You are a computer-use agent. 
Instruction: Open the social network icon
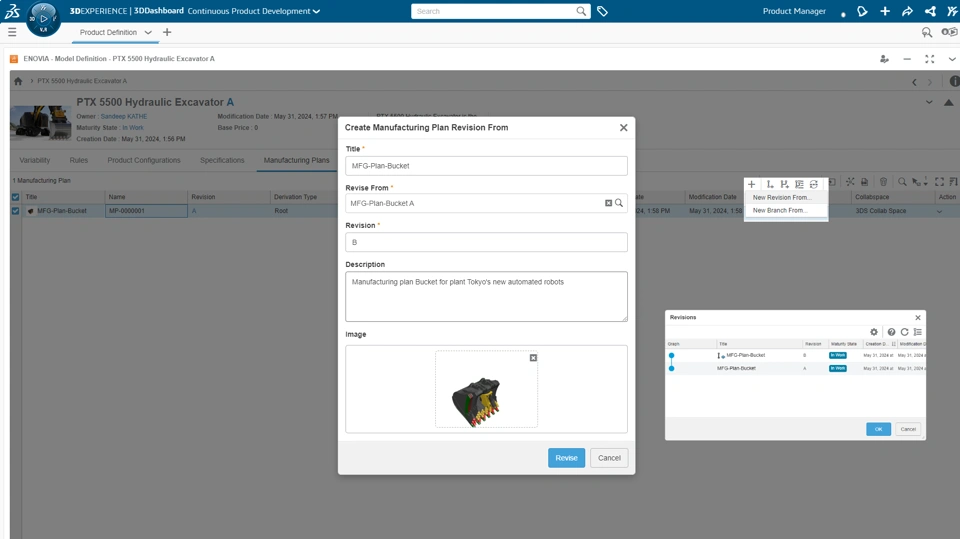pos(930,11)
